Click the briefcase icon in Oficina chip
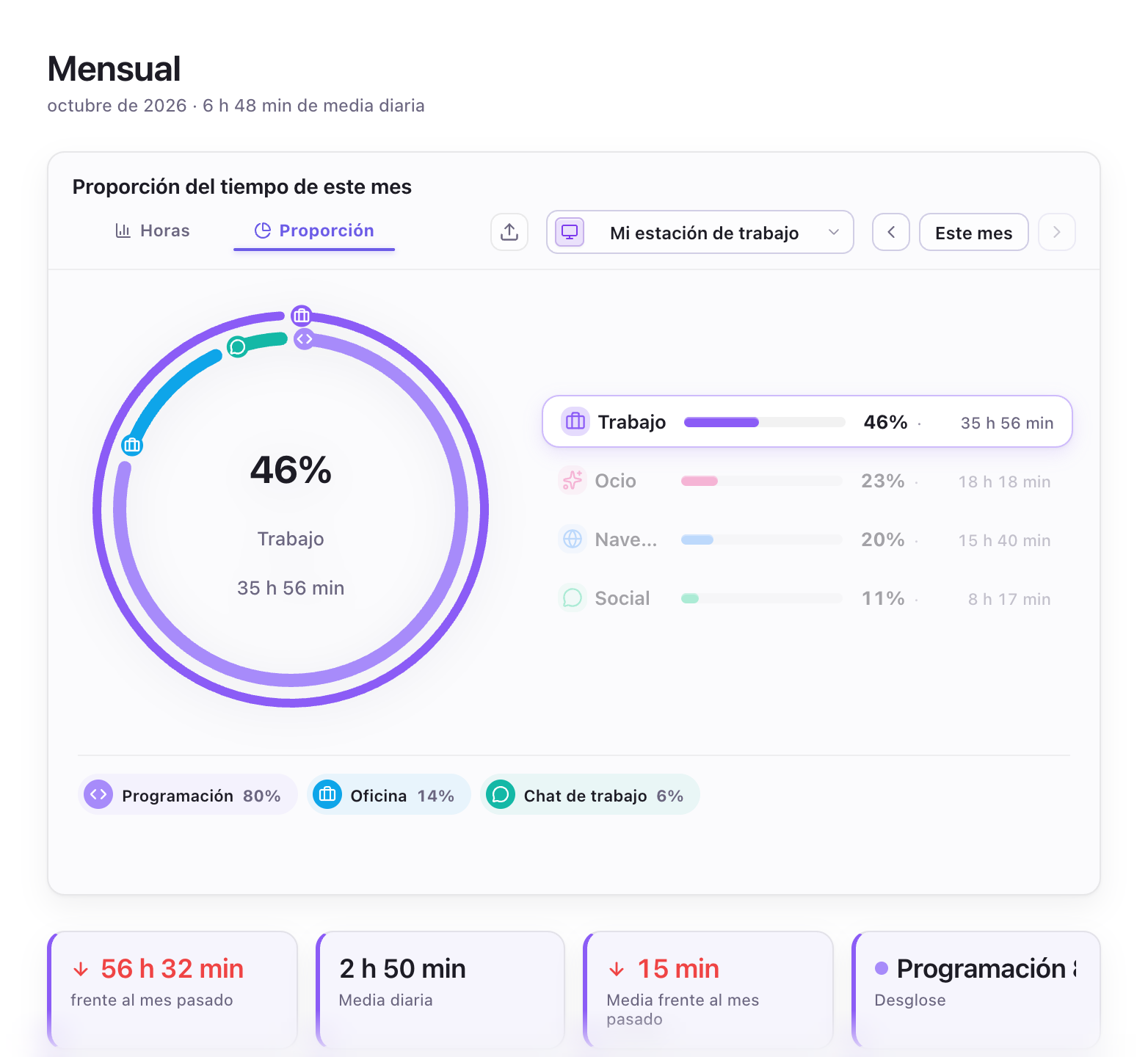Image resolution: width=1148 pixels, height=1057 pixels. [327, 794]
